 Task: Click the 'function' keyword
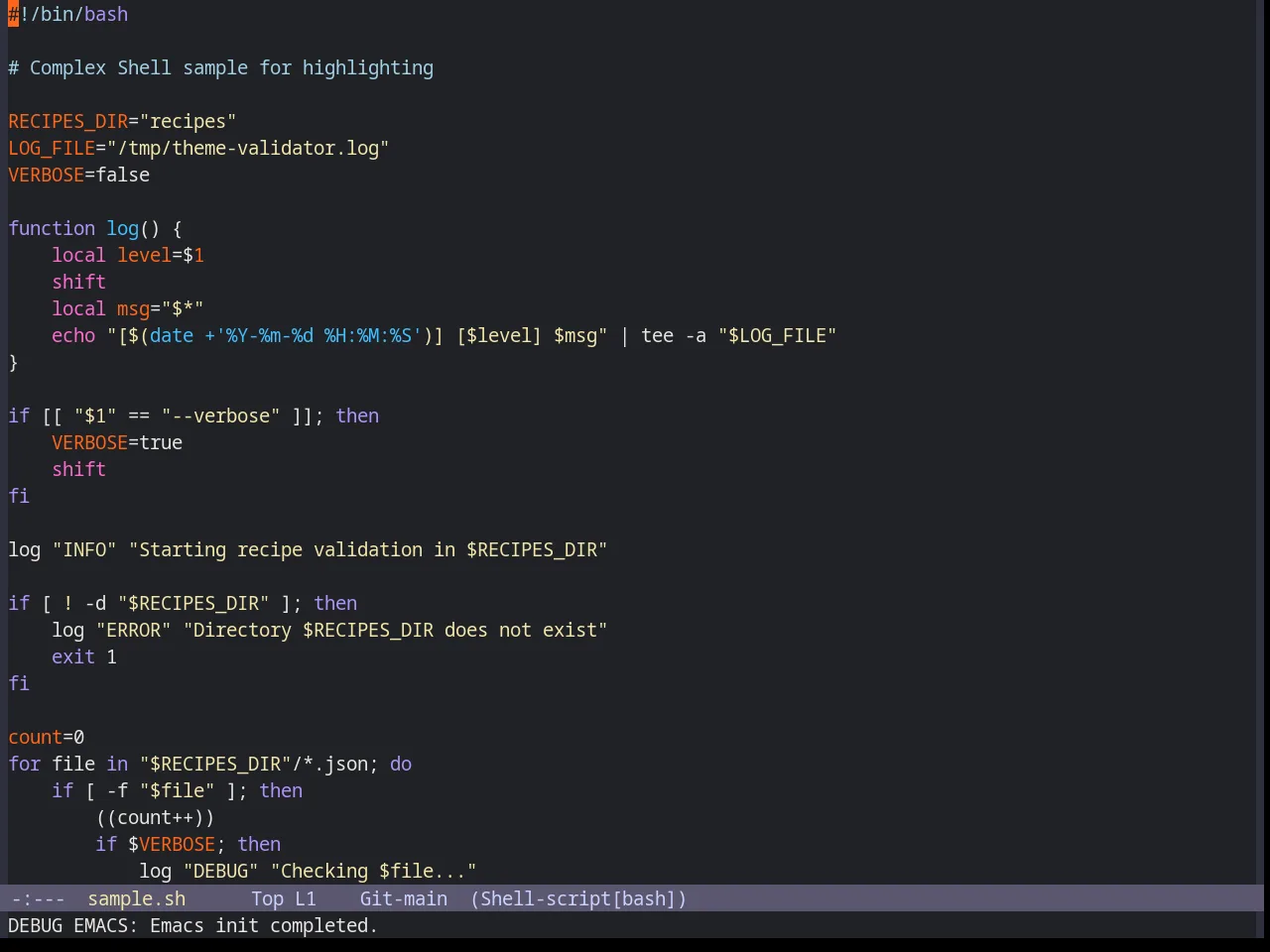52,229
